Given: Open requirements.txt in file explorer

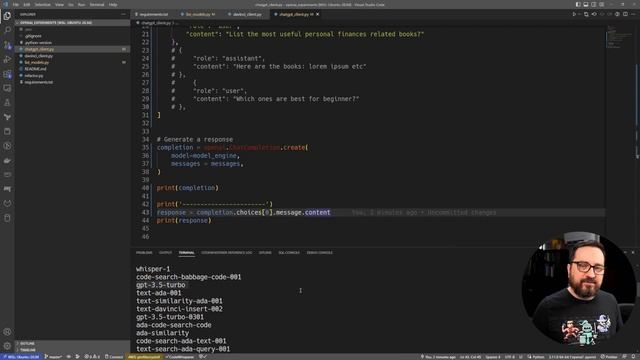Looking at the screenshot, I should point(39,82).
